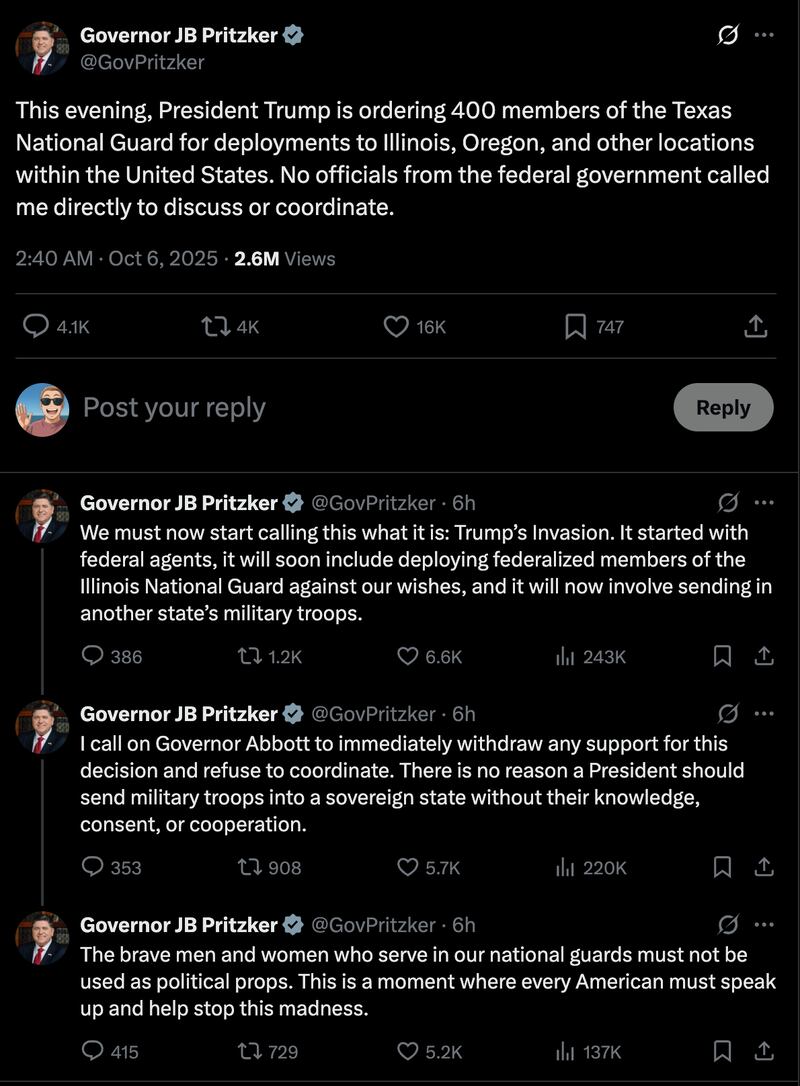800x1086 pixels.
Task: Open more options on 'Trump's Invasion' reply
Action: coord(764,502)
